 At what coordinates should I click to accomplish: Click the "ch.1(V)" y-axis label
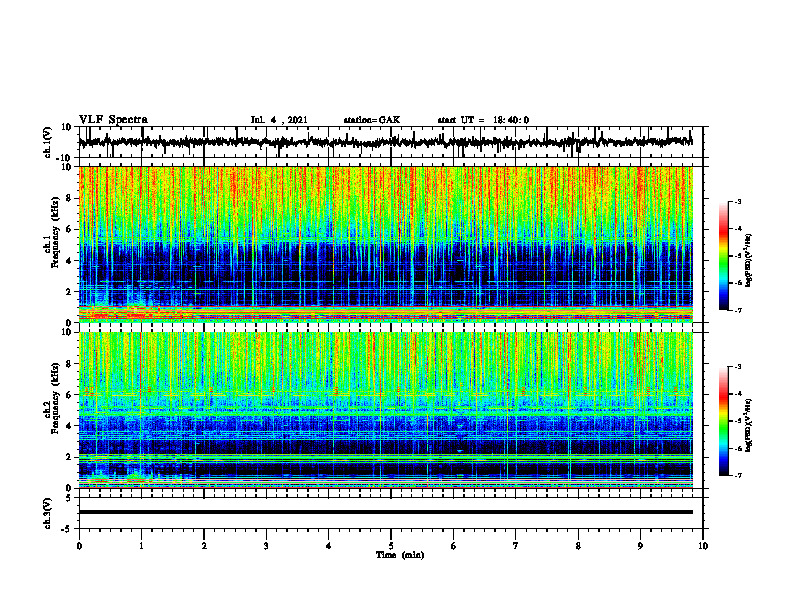coord(48,142)
